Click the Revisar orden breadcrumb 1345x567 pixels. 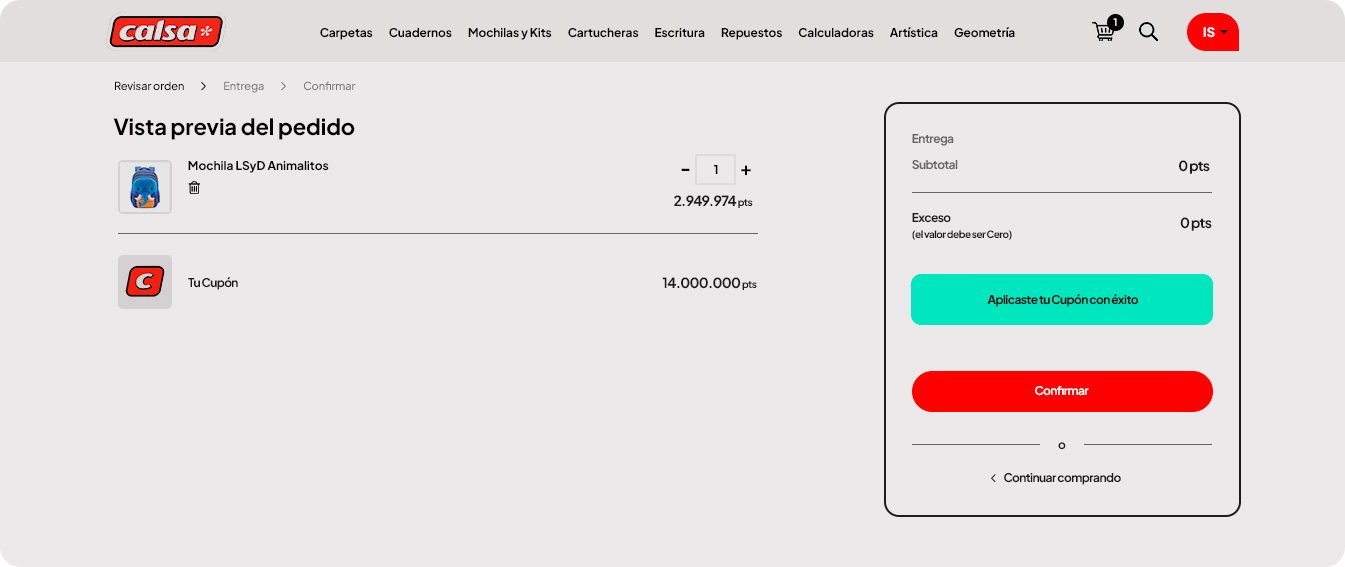149,86
